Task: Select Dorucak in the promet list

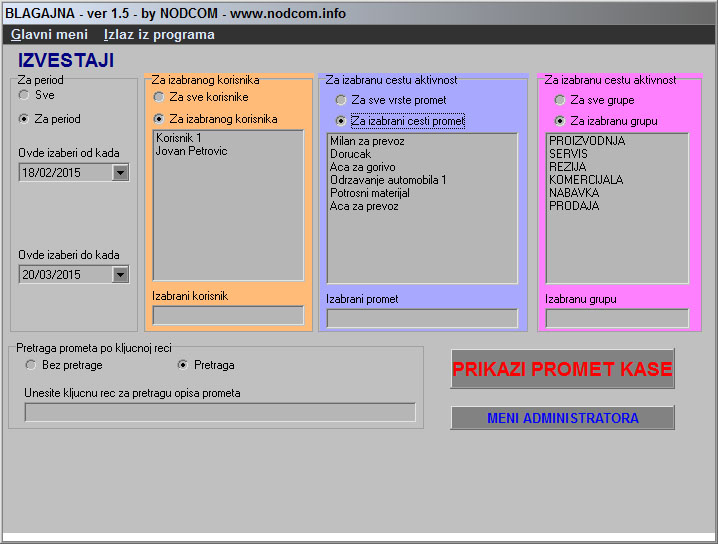Action: [422, 154]
